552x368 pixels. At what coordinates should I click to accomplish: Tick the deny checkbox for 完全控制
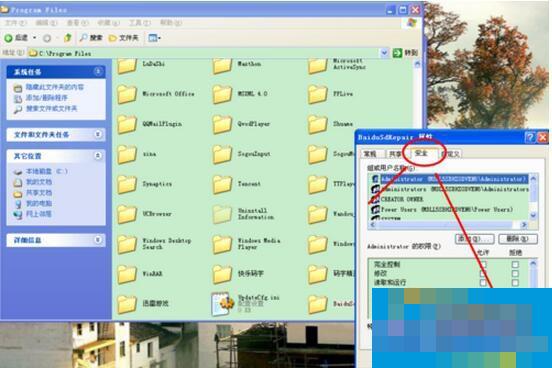coord(515,264)
